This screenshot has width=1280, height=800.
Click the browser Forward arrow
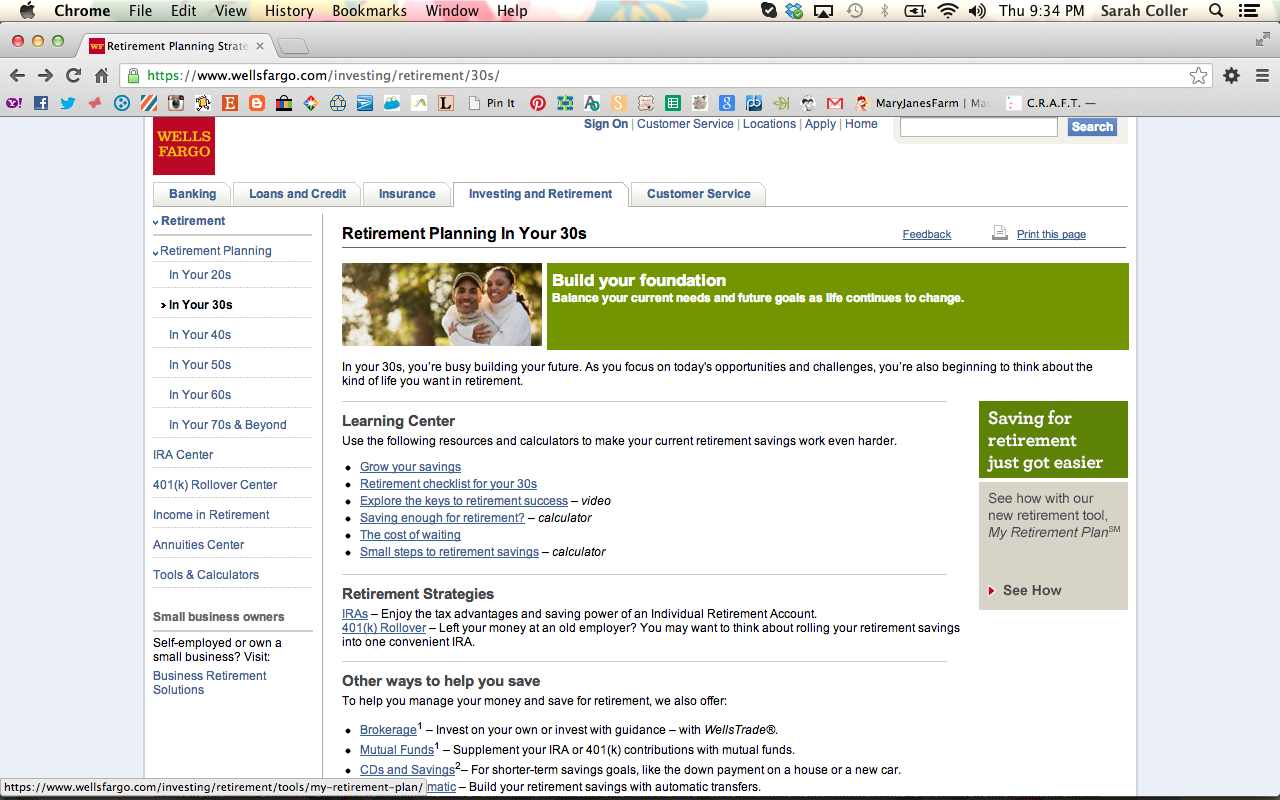[x=45, y=75]
